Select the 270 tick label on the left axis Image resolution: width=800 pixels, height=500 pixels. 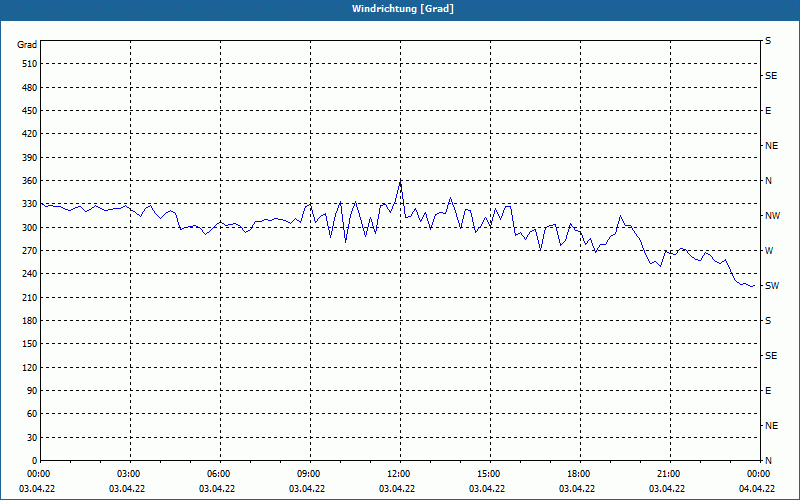point(30,251)
